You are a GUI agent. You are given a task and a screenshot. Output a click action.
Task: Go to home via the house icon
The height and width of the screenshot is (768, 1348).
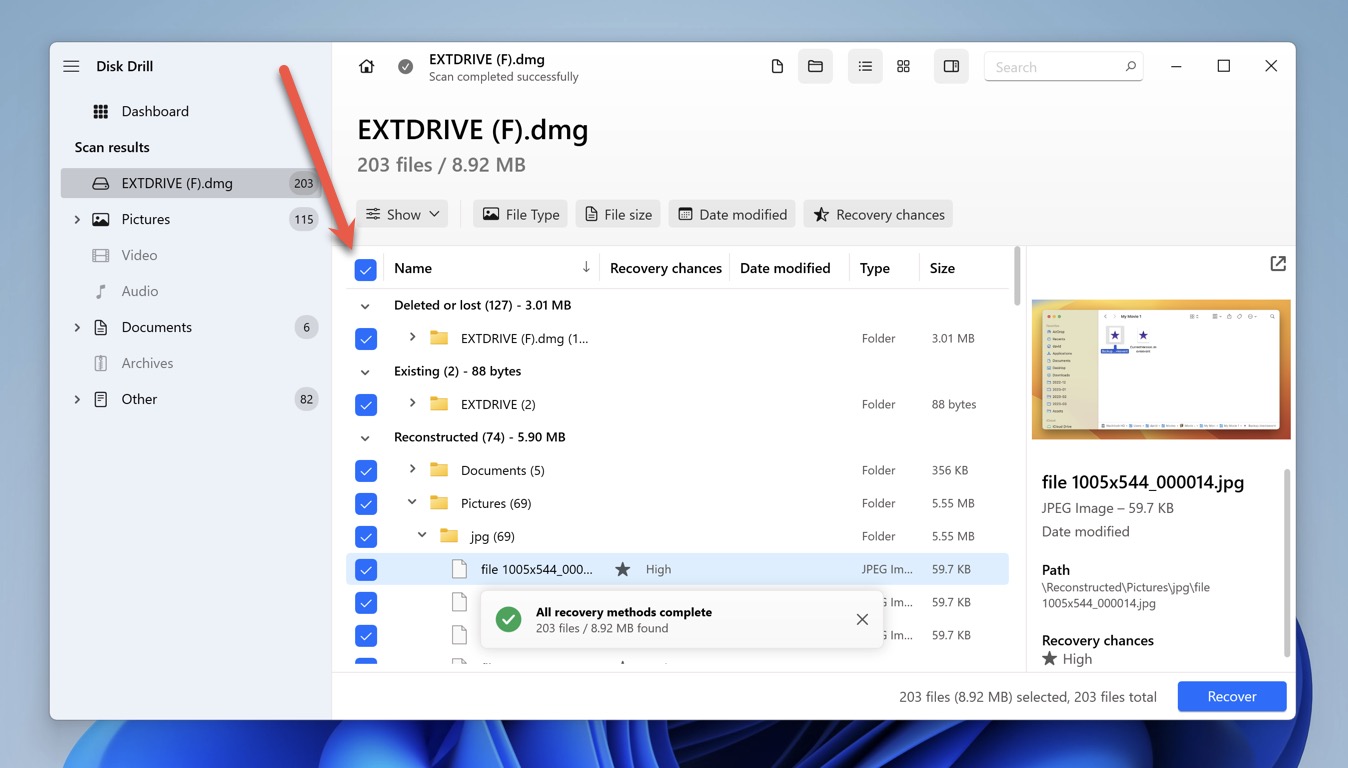367,66
